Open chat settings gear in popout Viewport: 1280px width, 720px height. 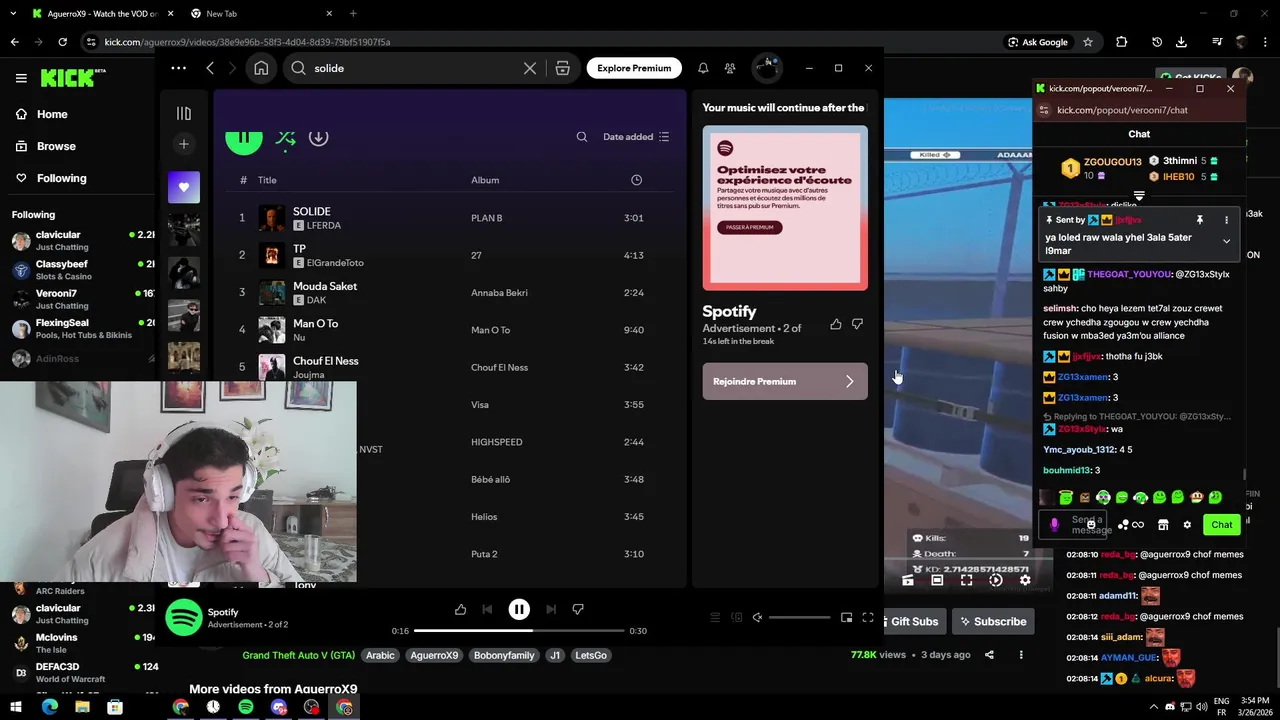coord(1187,524)
